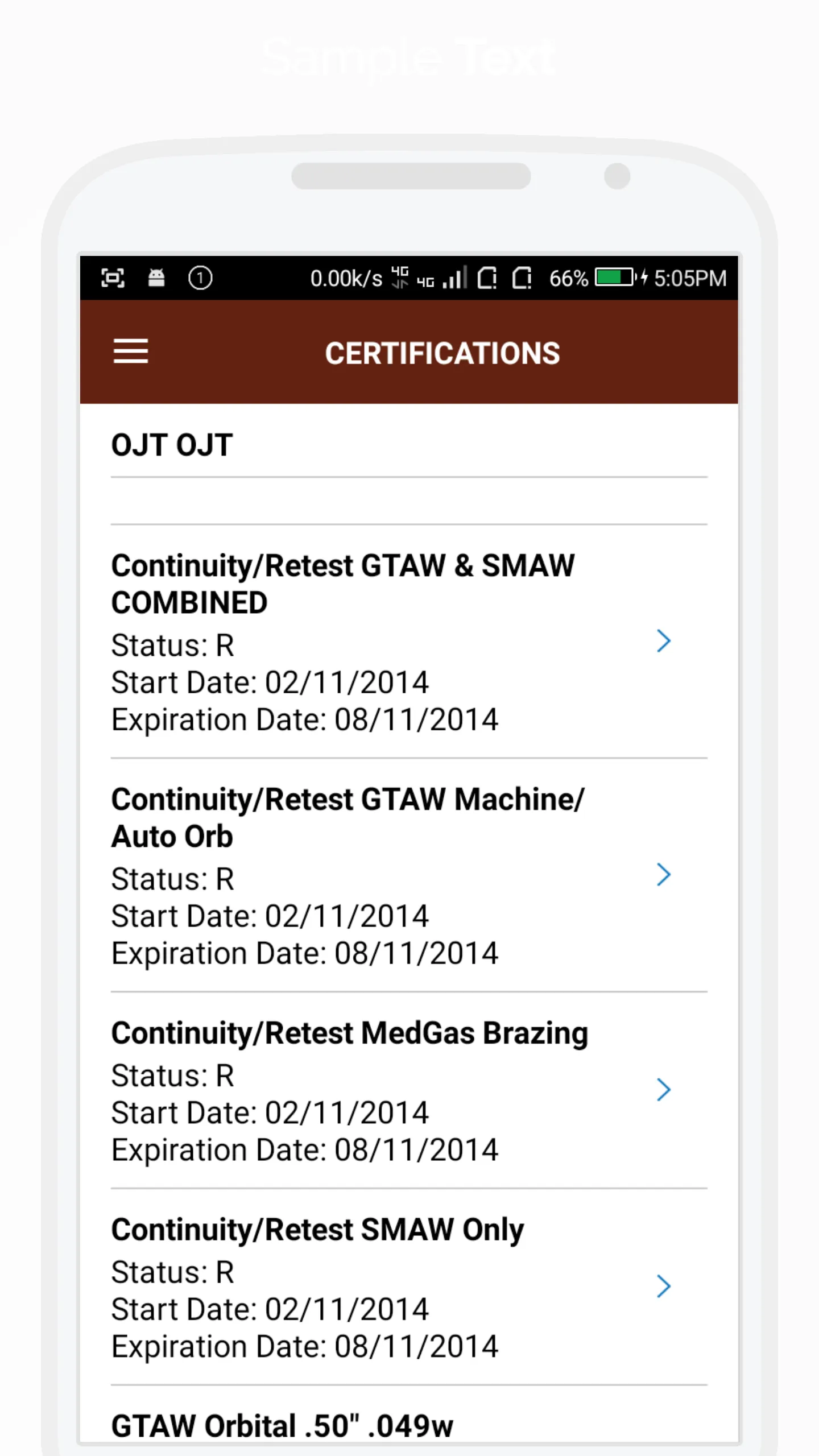Tap the second SIM card icon
819x1456 pixels.
[522, 278]
